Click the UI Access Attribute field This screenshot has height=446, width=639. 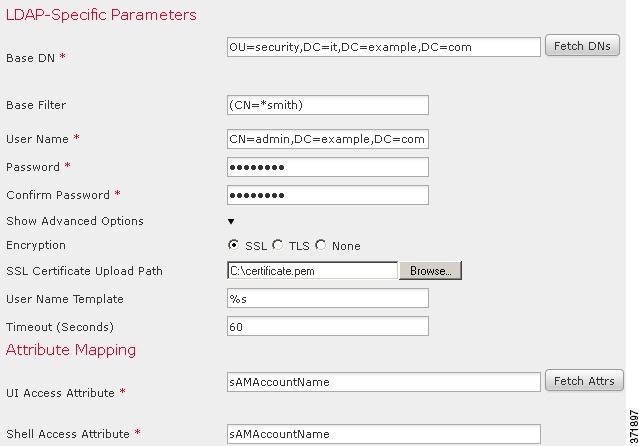384,382
